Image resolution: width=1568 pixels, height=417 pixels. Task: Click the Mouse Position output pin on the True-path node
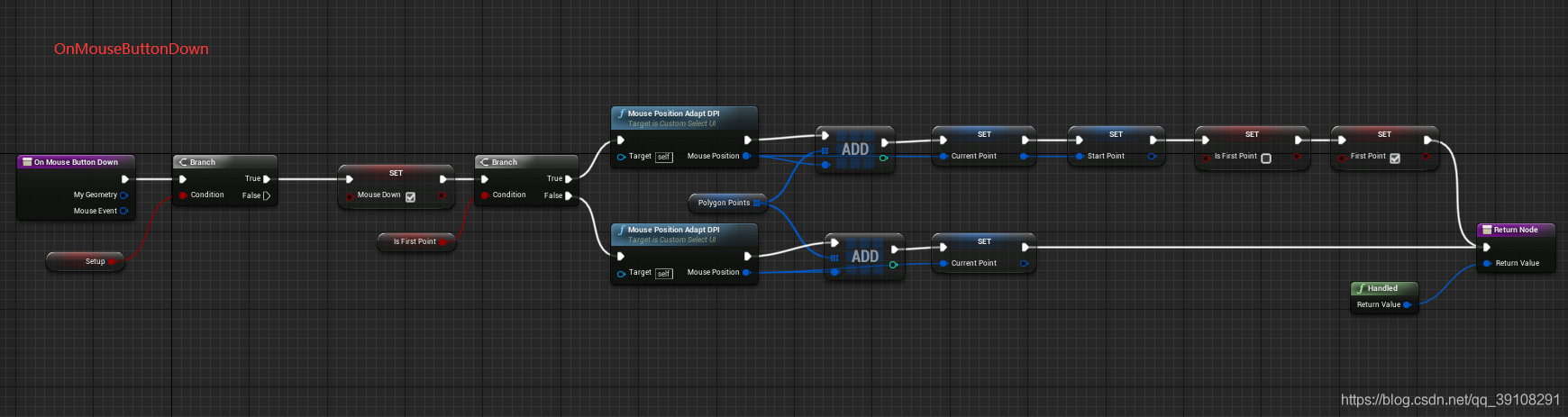746,157
